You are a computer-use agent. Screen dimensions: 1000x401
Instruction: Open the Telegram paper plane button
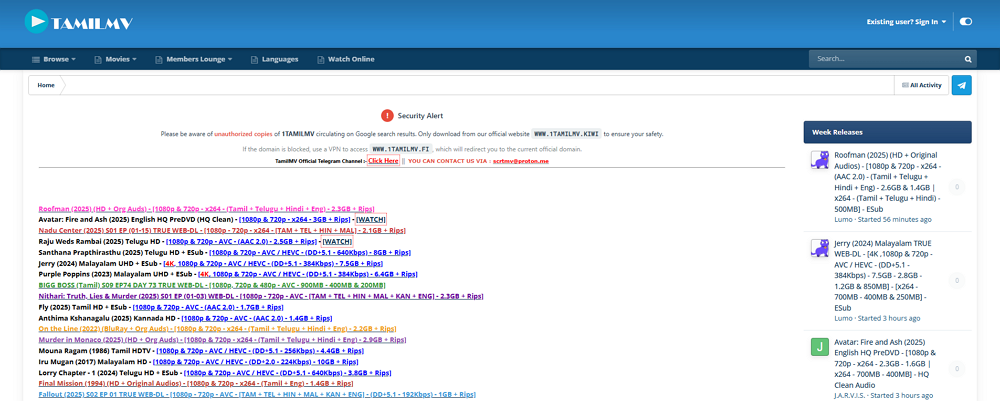point(961,86)
